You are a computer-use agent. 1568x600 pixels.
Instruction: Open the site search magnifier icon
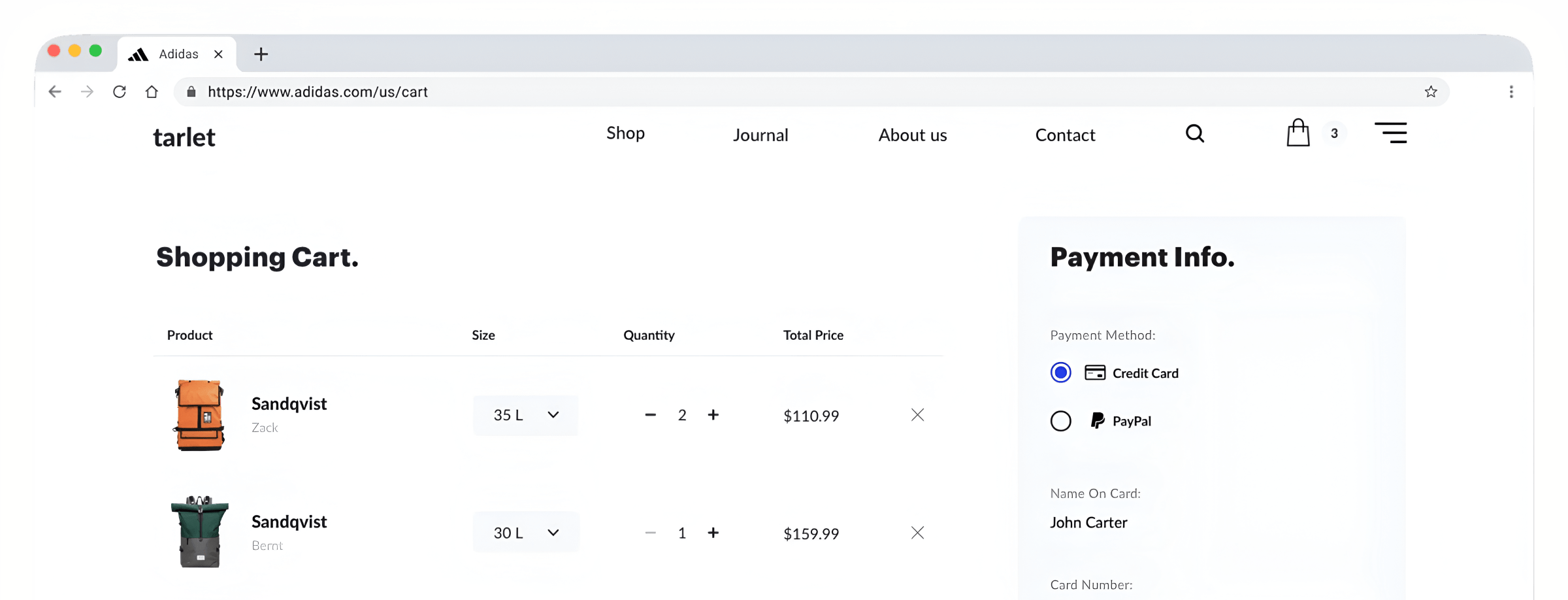pos(1194,133)
